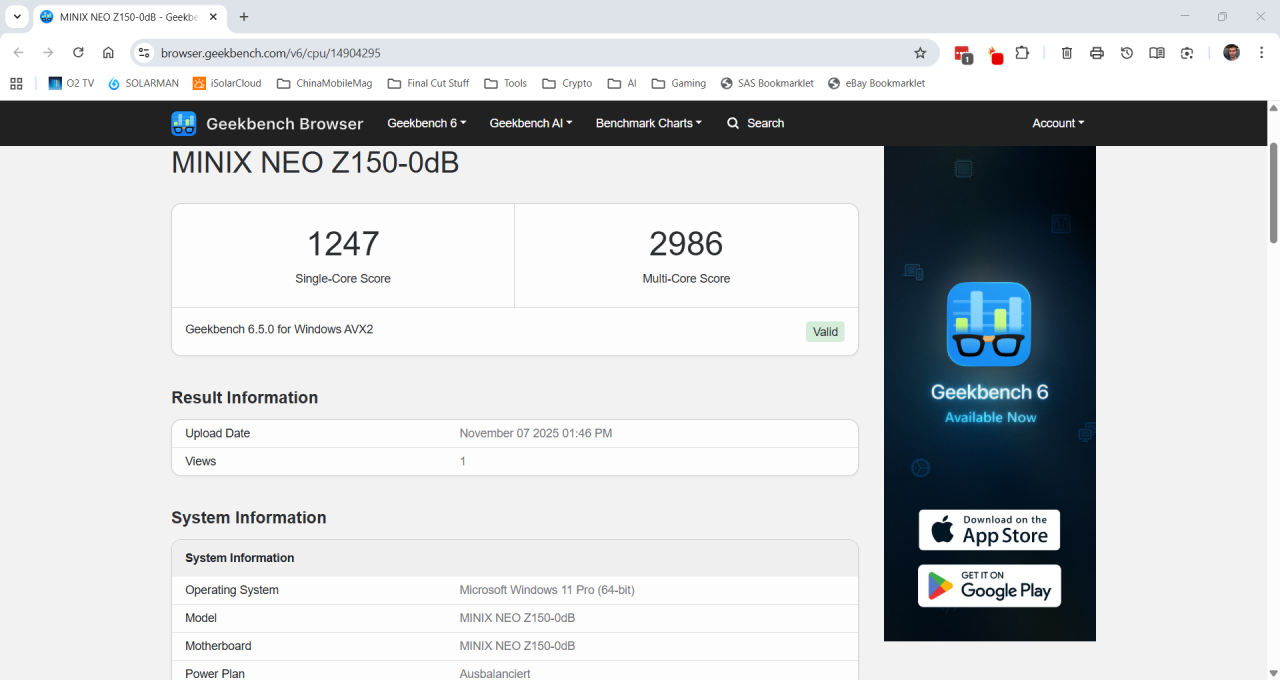
Task: Bookmark this page using the star icon
Action: tap(920, 52)
